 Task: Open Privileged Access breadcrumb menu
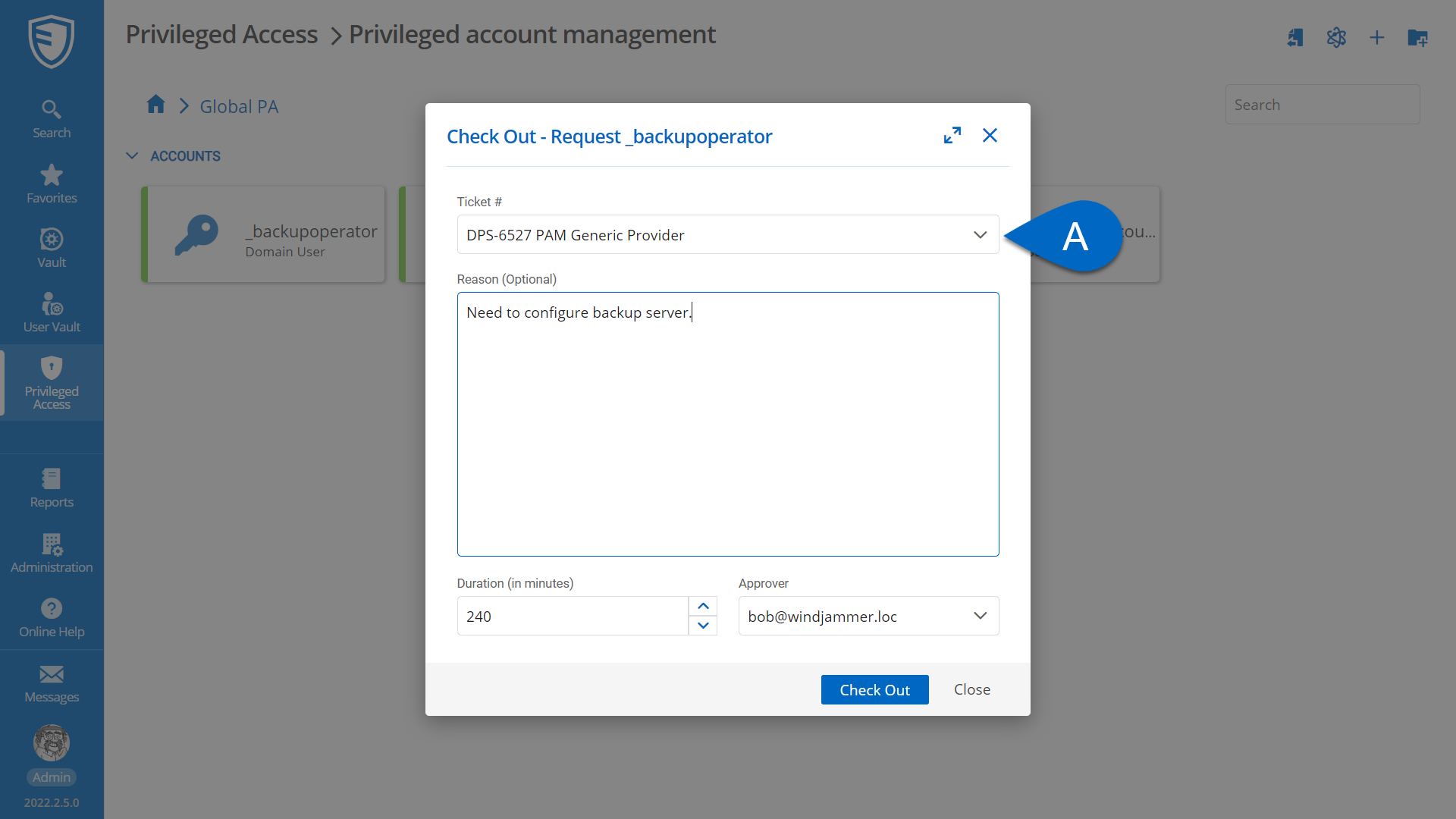point(221,34)
